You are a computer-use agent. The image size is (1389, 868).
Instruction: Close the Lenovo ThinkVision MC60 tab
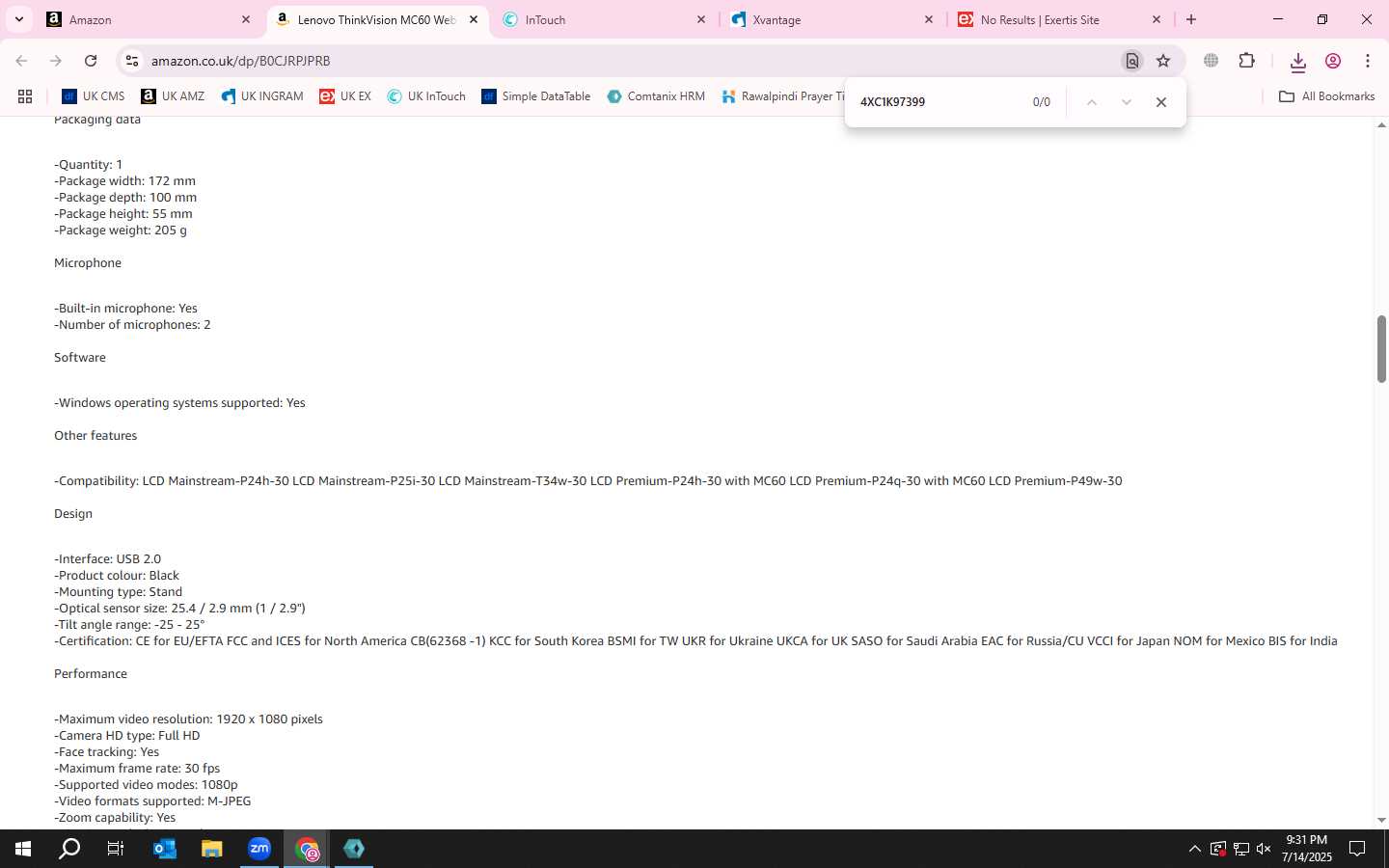(474, 19)
